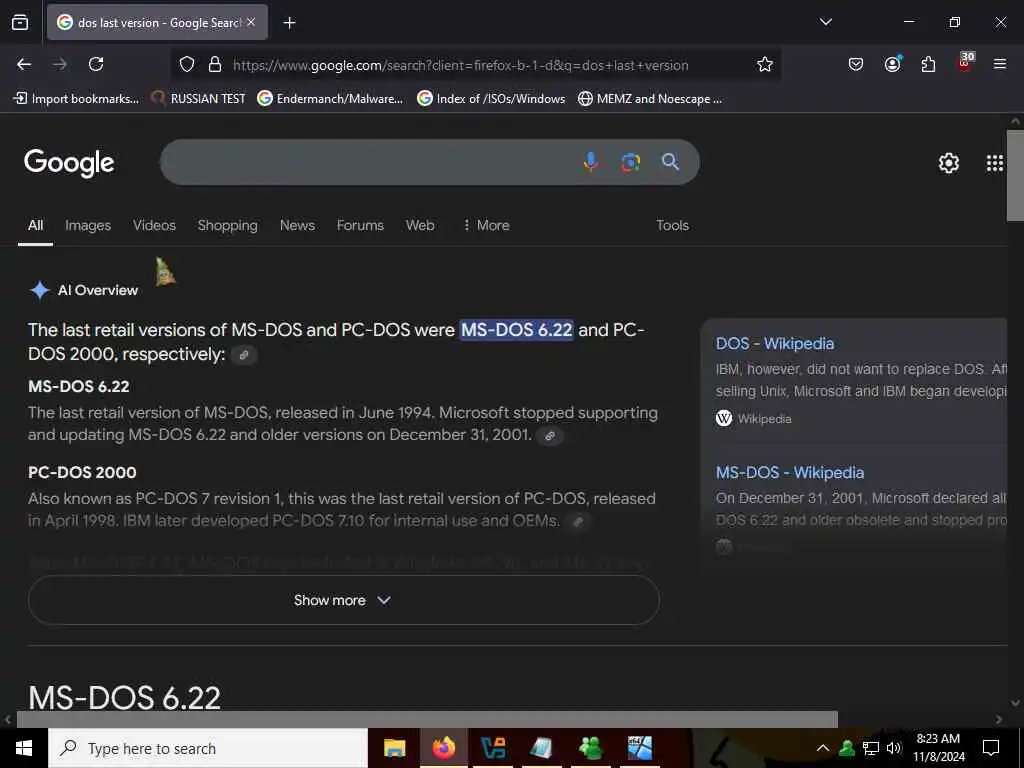The height and width of the screenshot is (768, 1024).
Task: Click the vertical page scrollbar thumb
Action: [1015, 175]
